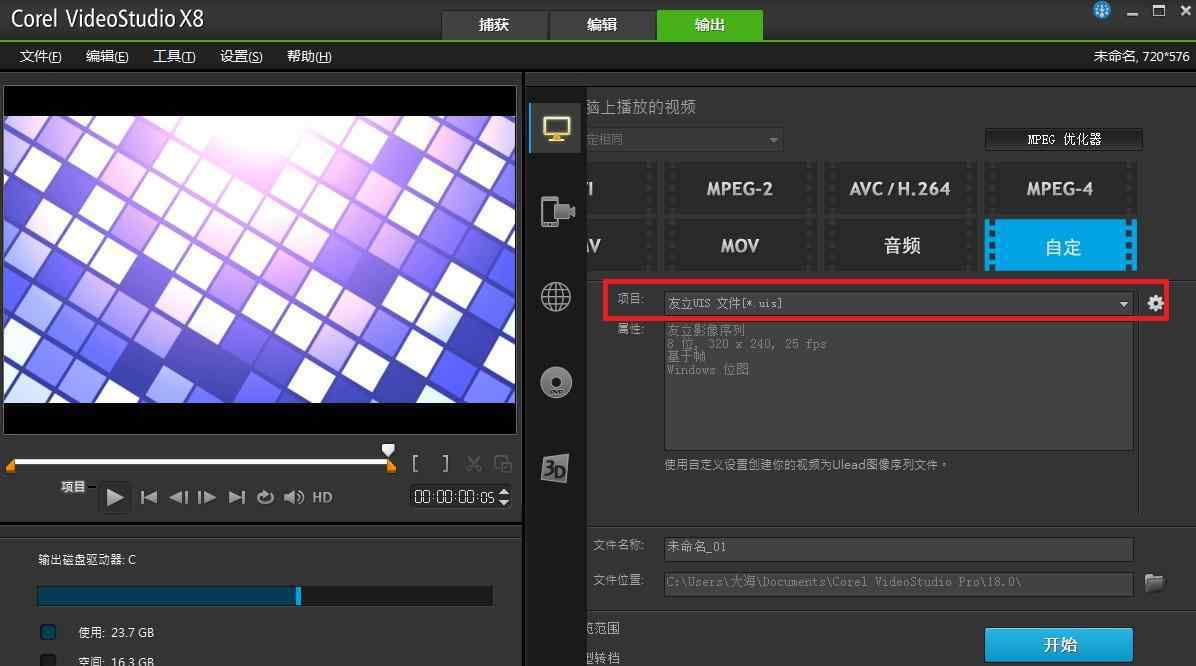
Task: Click the 使用: 23.7 GB text
Action: click(116, 632)
